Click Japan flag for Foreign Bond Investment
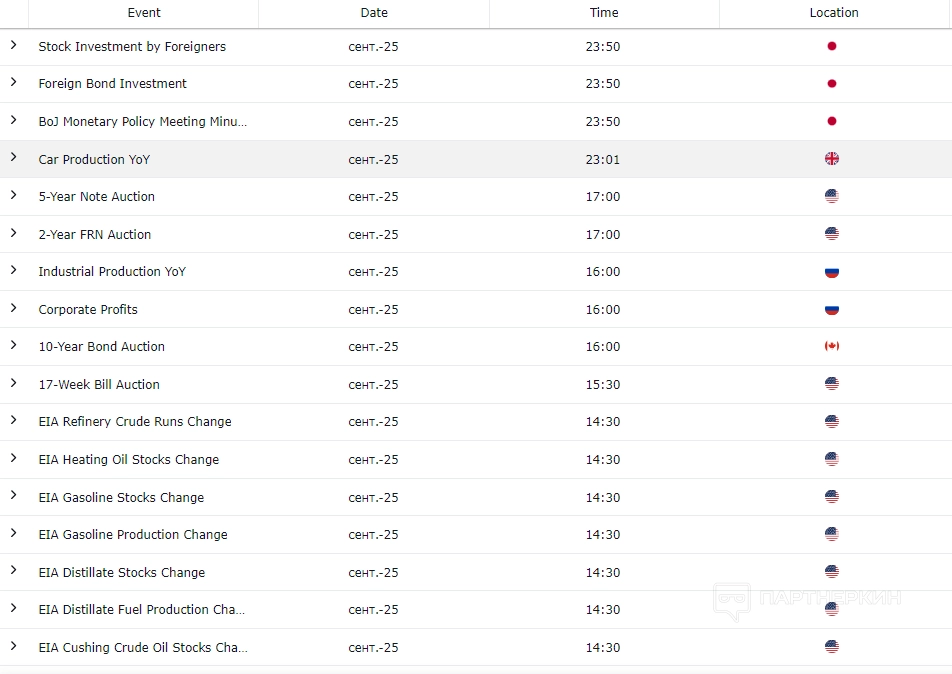This screenshot has width=952, height=674. (831, 84)
